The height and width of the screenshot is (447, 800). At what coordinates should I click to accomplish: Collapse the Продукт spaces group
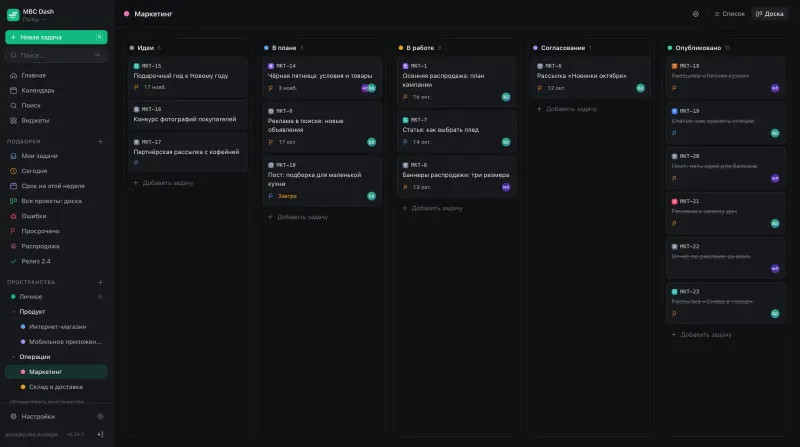(x=13, y=312)
